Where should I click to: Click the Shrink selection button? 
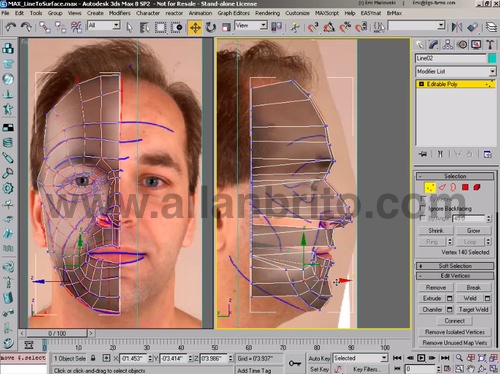click(436, 231)
